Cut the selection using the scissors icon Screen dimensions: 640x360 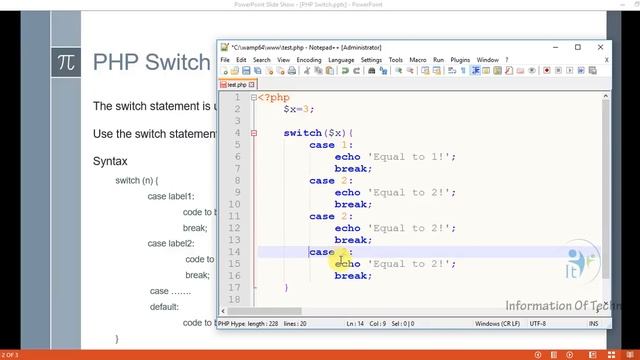click(307, 71)
